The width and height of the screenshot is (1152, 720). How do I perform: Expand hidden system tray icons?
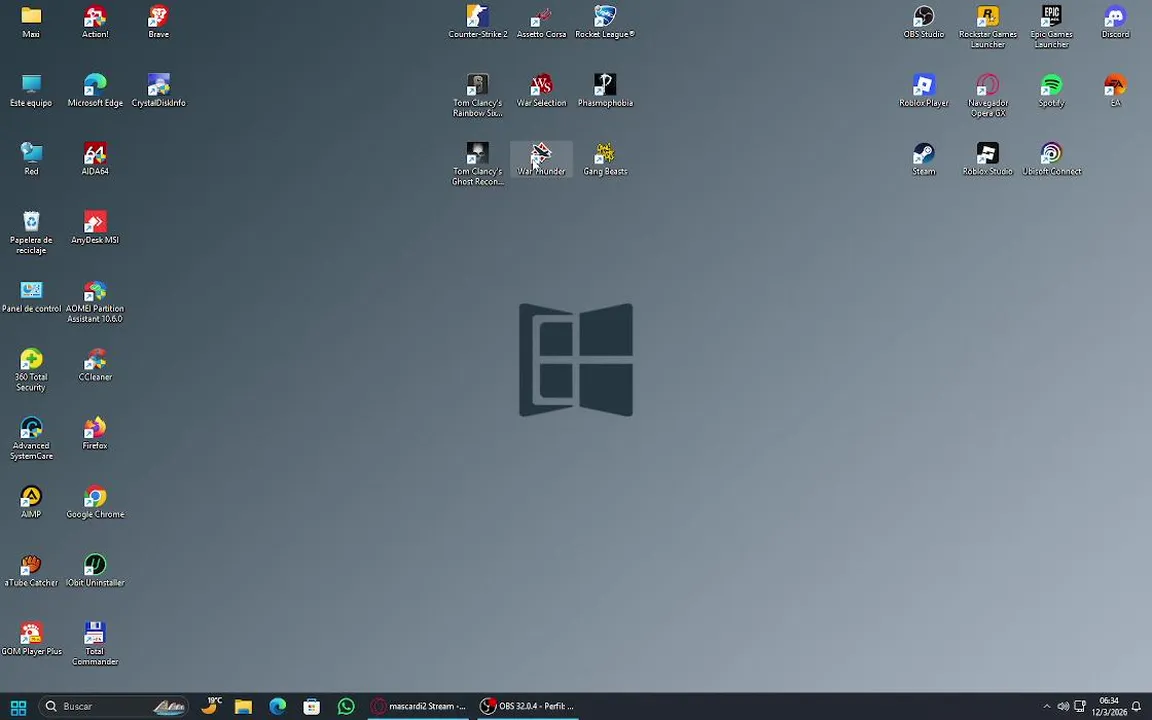click(1046, 707)
